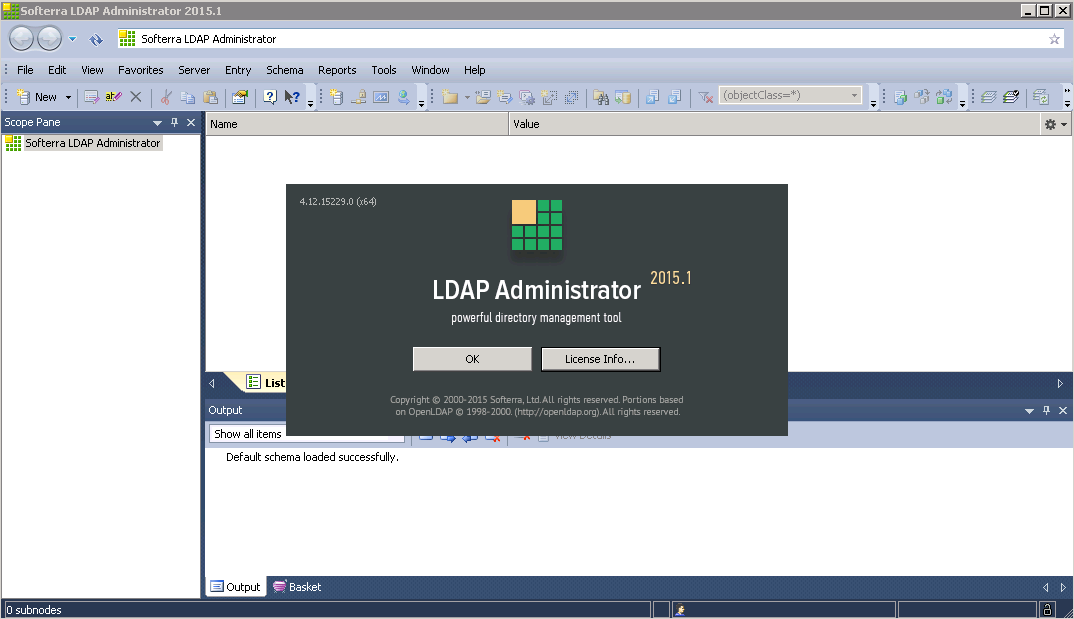
Task: Open the Server menu
Action: click(194, 70)
